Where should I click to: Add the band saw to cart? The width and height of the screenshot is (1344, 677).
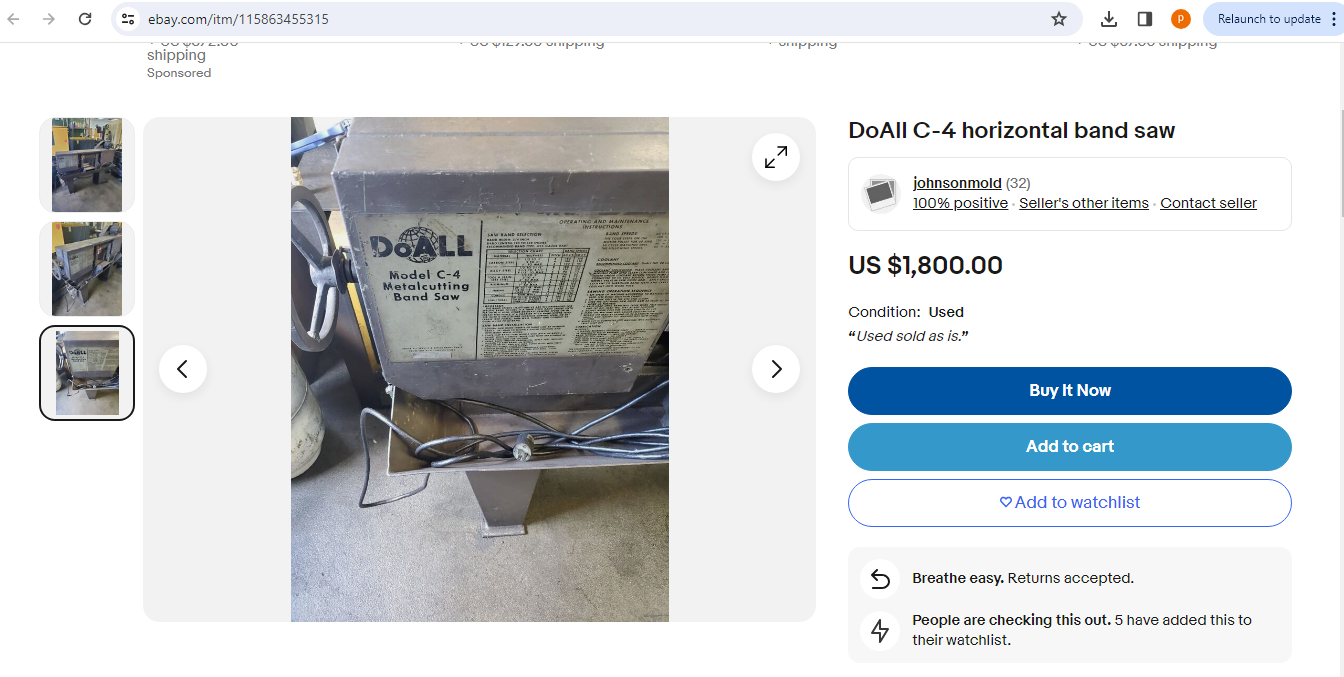(1070, 447)
